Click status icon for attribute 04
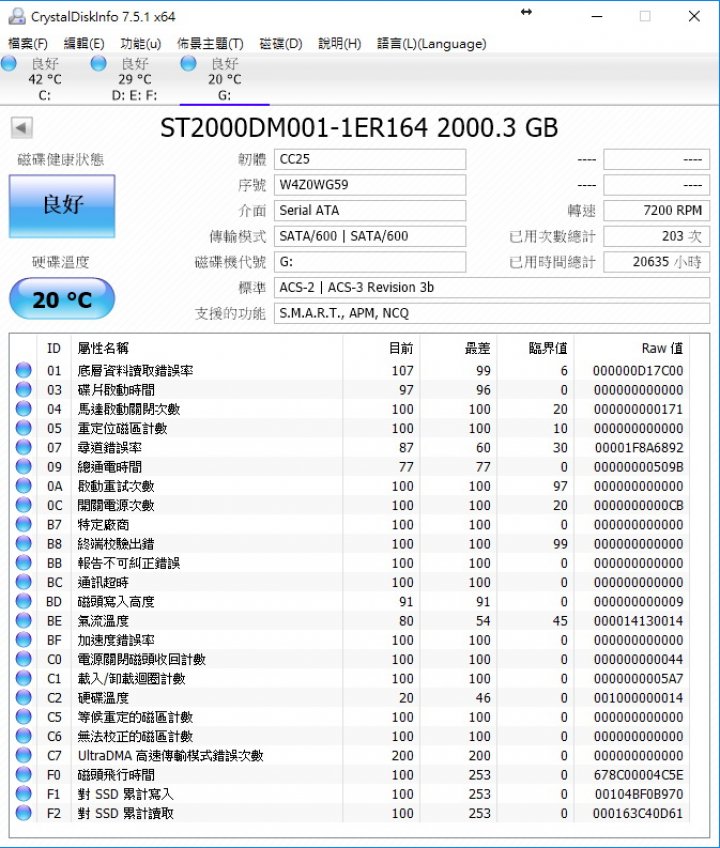The height and width of the screenshot is (848, 720). (23, 409)
